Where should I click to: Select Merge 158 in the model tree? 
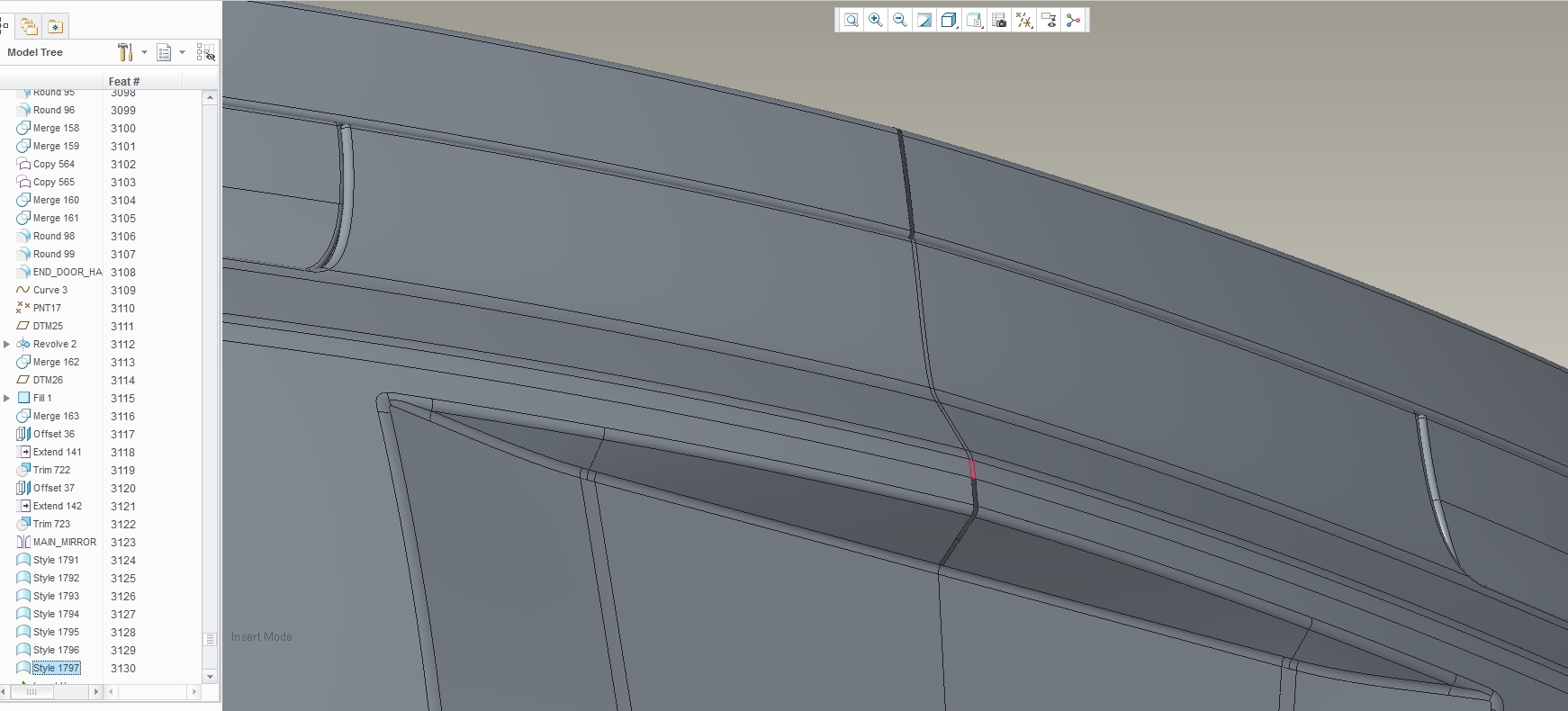tap(56, 128)
